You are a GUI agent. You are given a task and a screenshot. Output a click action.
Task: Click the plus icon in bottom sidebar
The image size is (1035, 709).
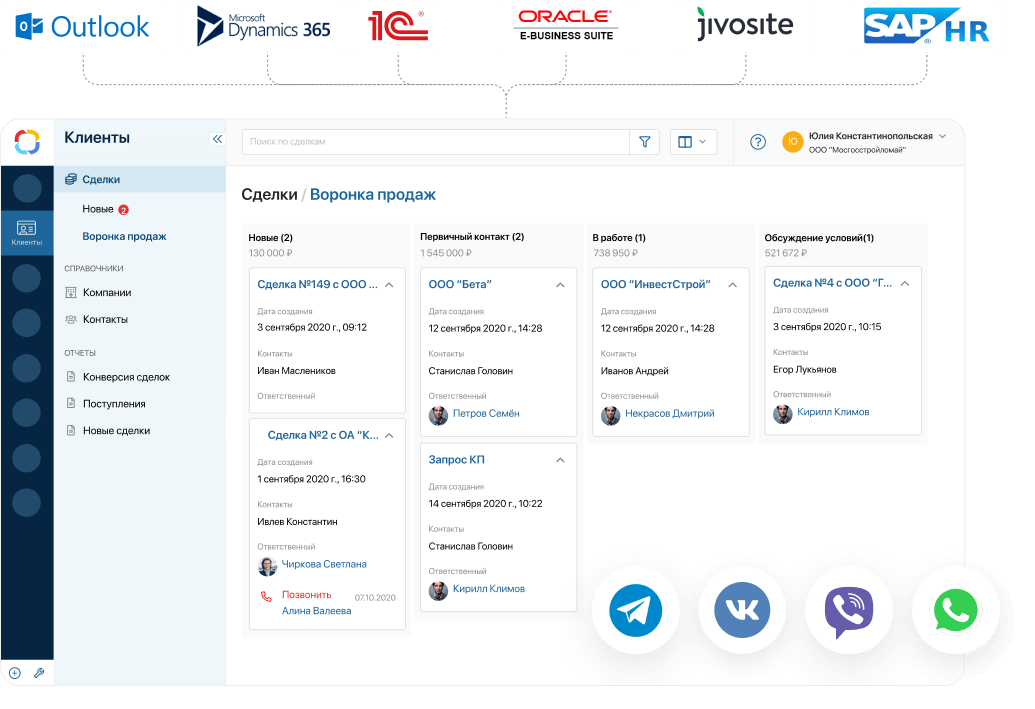click(14, 673)
